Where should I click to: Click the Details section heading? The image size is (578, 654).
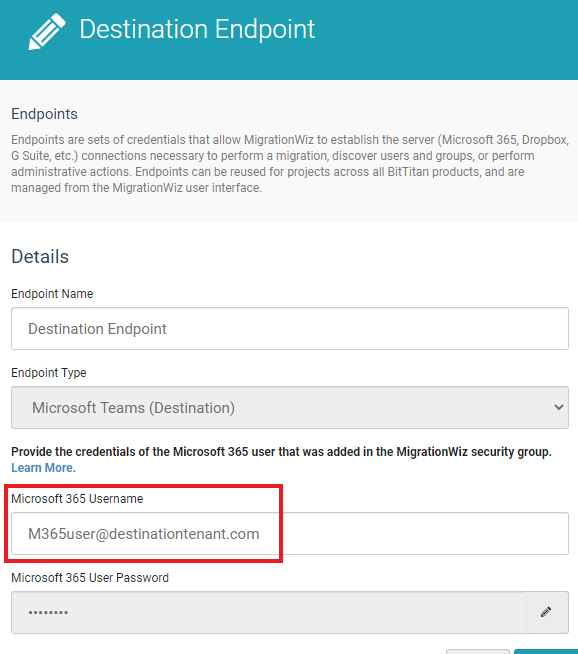tap(40, 257)
